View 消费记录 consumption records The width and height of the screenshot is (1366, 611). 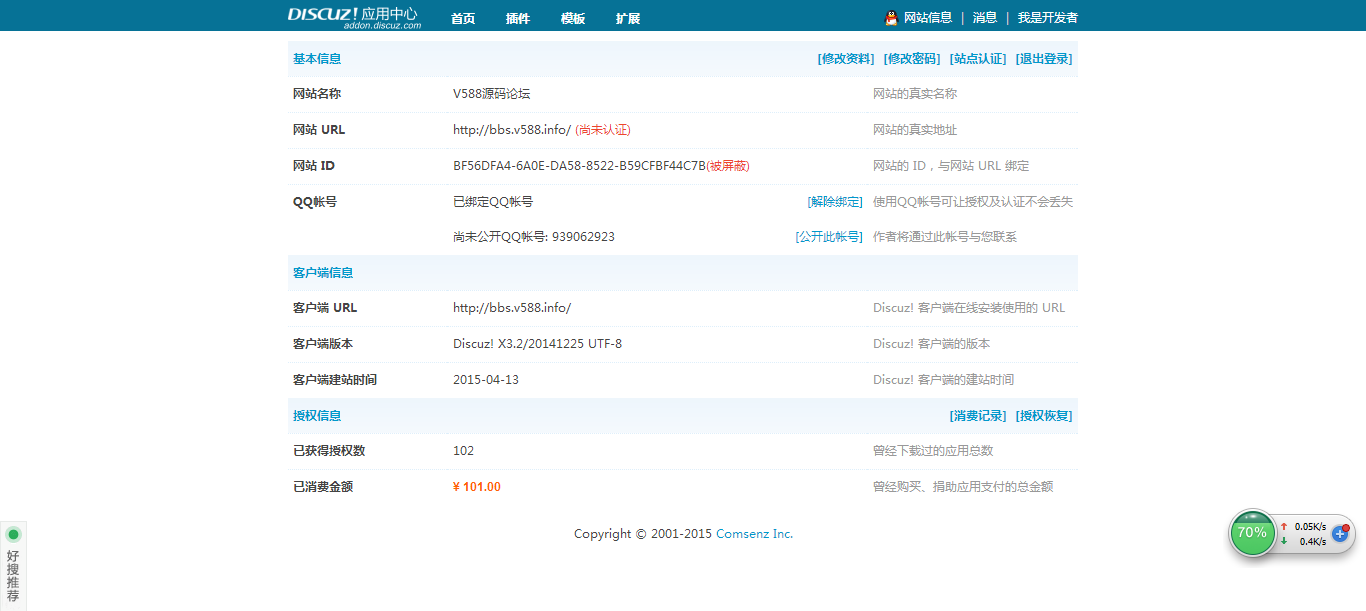(x=979, y=415)
